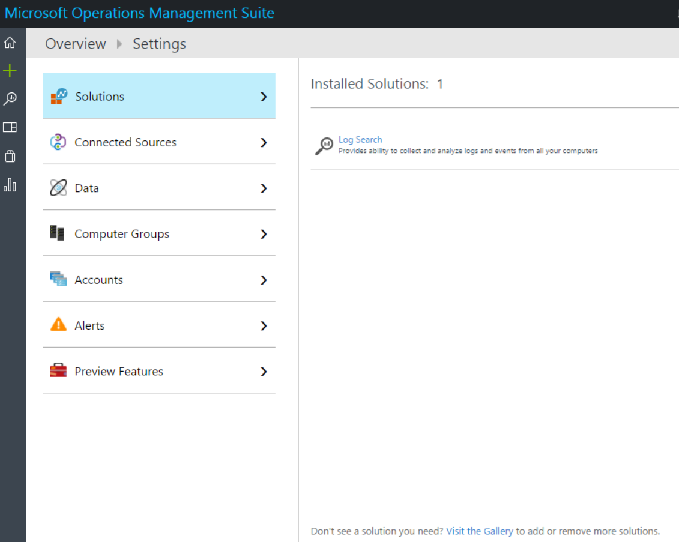This screenshot has width=679, height=542.
Task: Click the Installed Solutions: 1 heading
Action: pos(377,84)
